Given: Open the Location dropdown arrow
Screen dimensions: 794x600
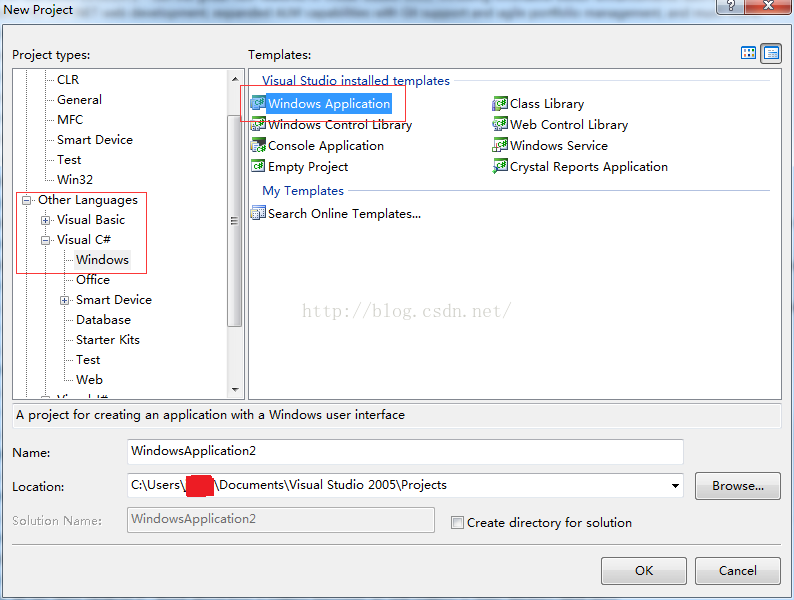Looking at the screenshot, I should [x=674, y=486].
